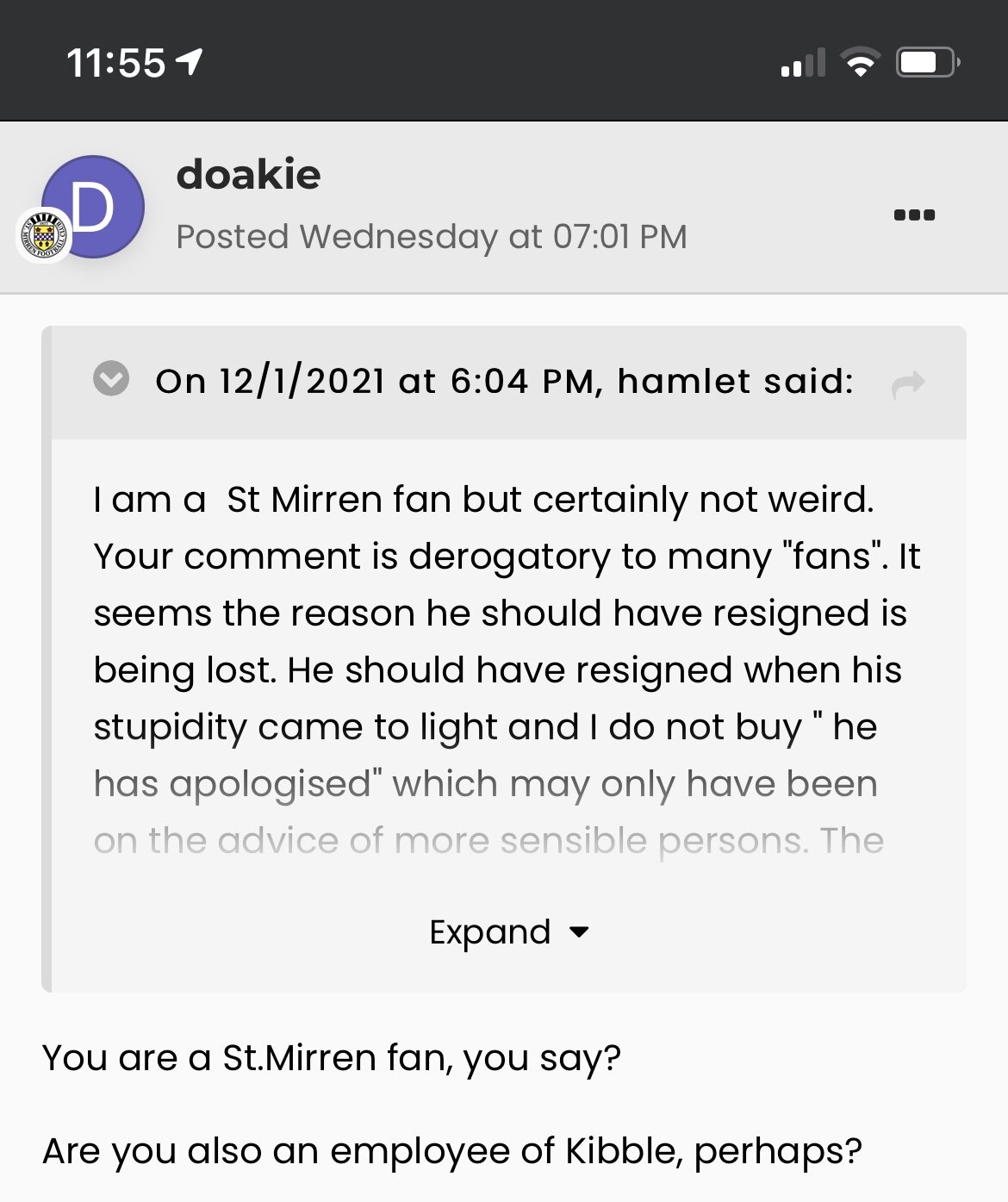Tap the cellular signal bars
This screenshot has width=1008, height=1202.
point(803,63)
